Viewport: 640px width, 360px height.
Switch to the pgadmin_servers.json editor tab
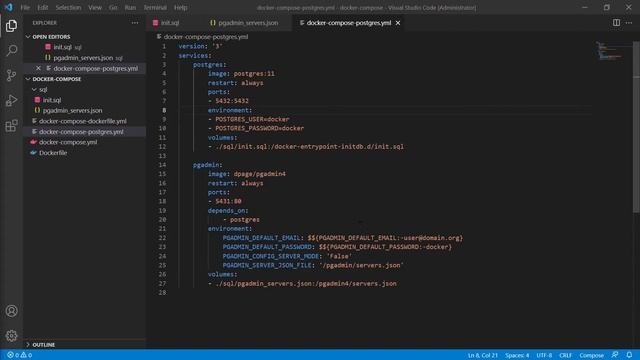[248, 23]
